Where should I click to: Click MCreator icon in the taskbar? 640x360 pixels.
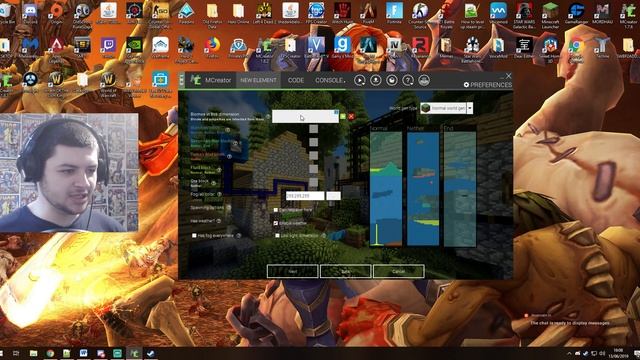tap(134, 353)
